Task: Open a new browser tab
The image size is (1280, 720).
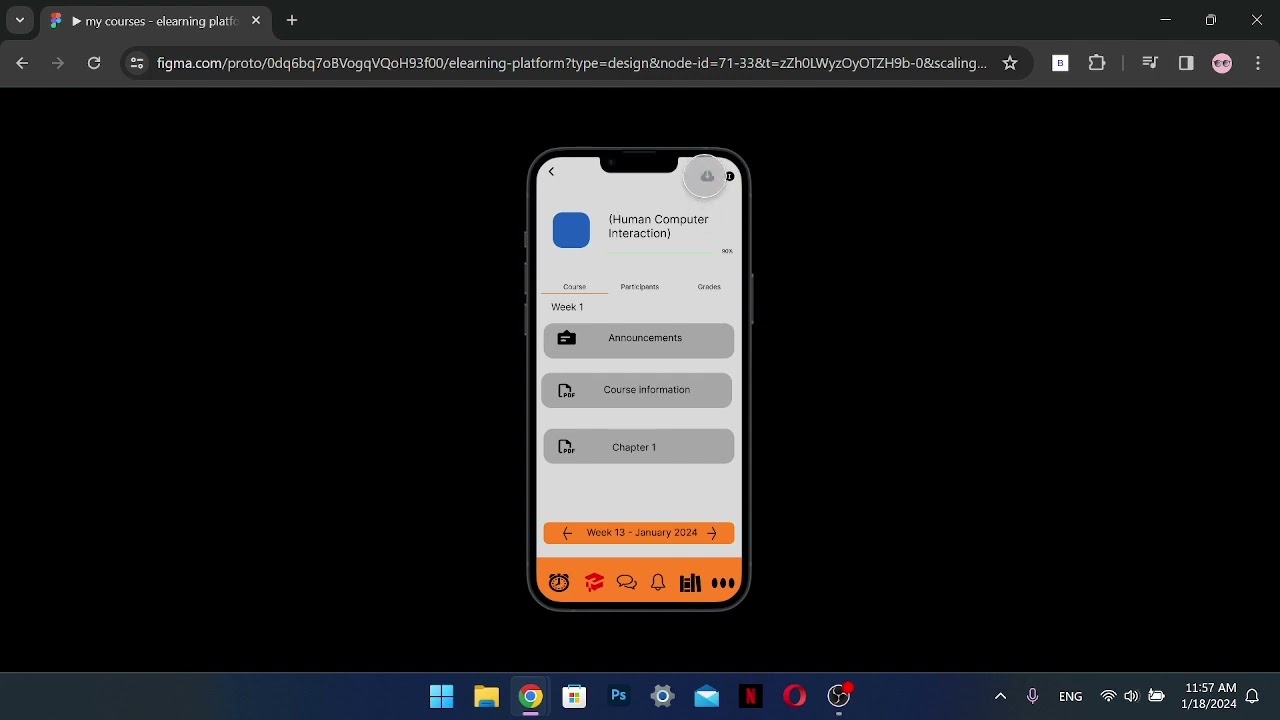Action: tap(292, 20)
